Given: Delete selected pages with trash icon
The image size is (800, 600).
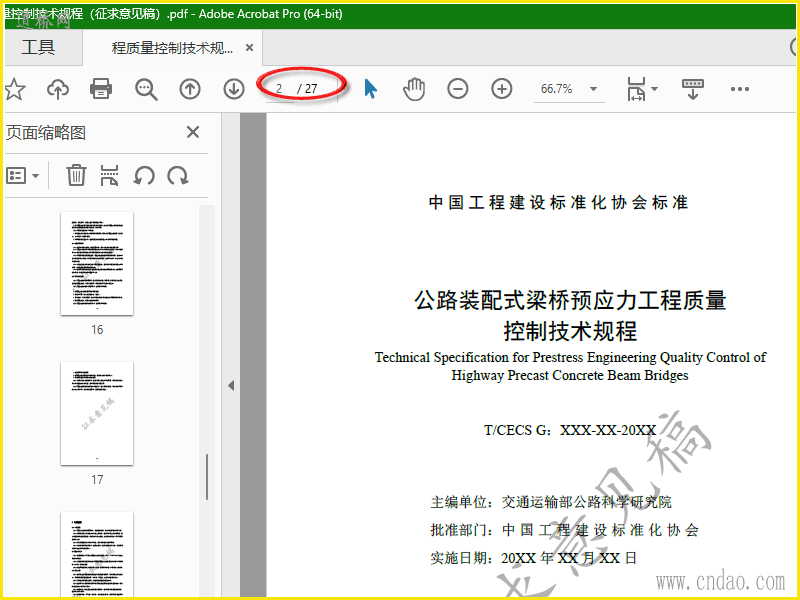Looking at the screenshot, I should pos(76,175).
